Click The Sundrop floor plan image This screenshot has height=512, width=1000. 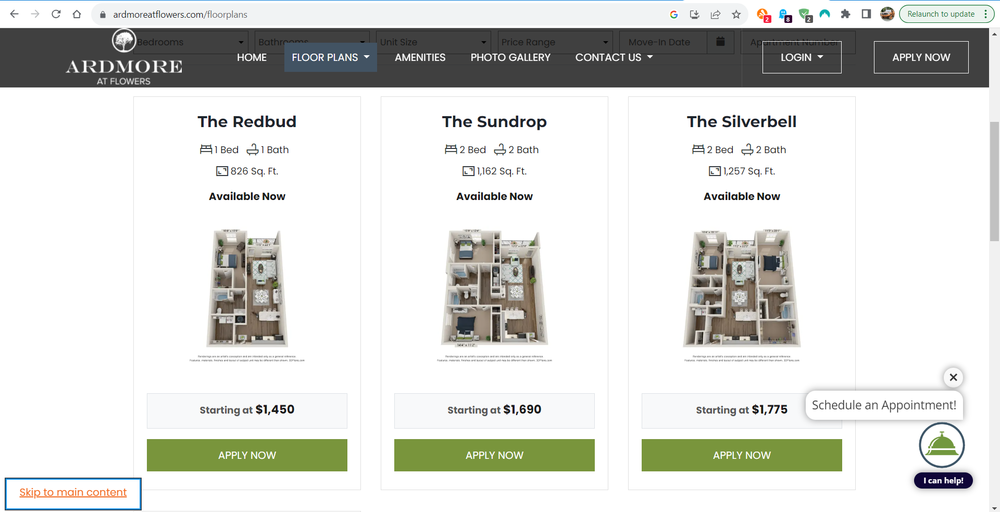pyautogui.click(x=494, y=288)
